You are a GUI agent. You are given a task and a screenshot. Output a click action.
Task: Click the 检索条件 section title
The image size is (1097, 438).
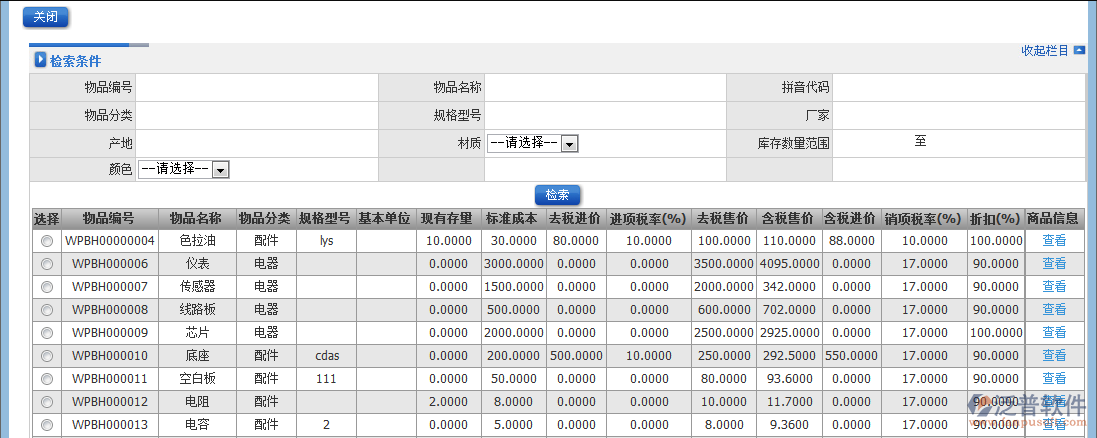pyautogui.click(x=75, y=61)
